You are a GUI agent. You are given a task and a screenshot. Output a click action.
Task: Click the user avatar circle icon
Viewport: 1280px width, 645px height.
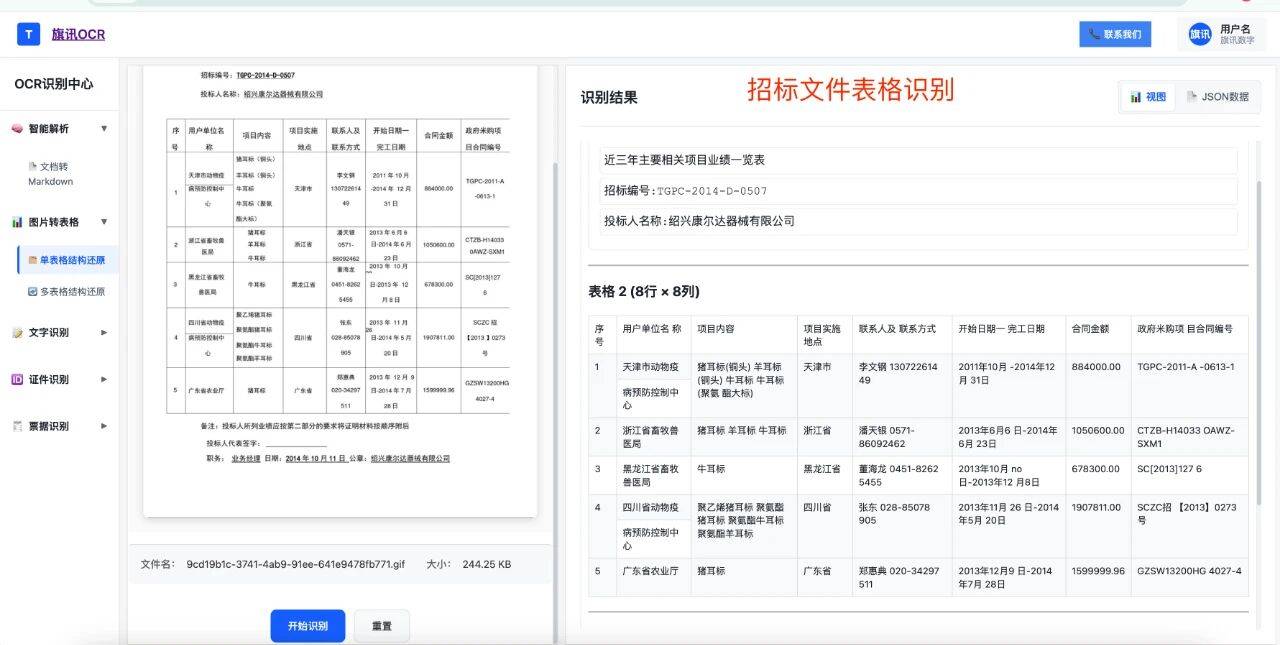[1199, 34]
